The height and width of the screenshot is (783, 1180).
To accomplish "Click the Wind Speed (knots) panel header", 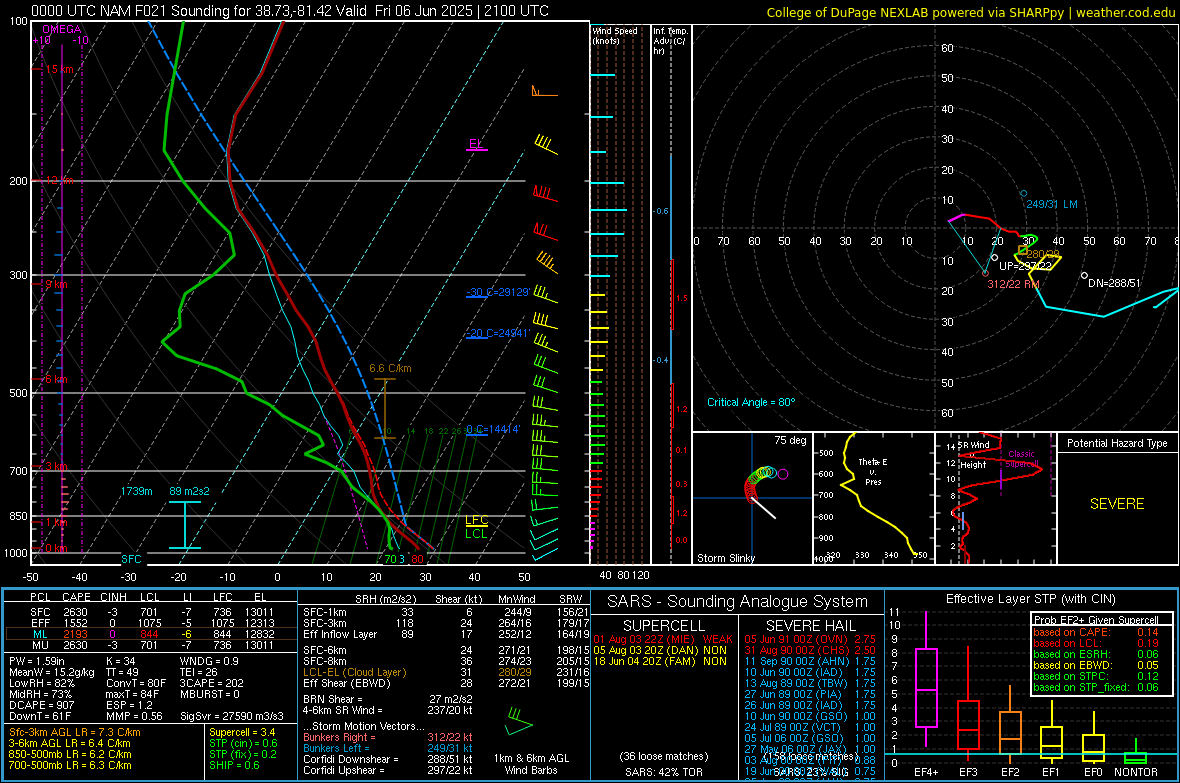I will coord(614,35).
